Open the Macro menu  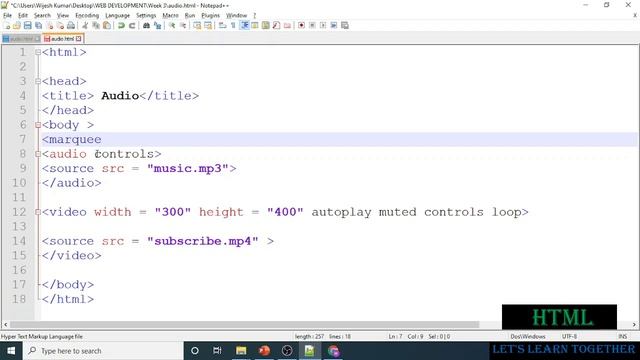170,15
